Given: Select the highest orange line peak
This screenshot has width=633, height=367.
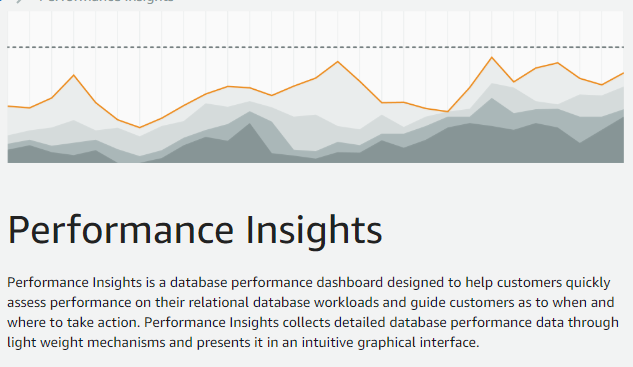Looking at the screenshot, I should pos(492,58).
